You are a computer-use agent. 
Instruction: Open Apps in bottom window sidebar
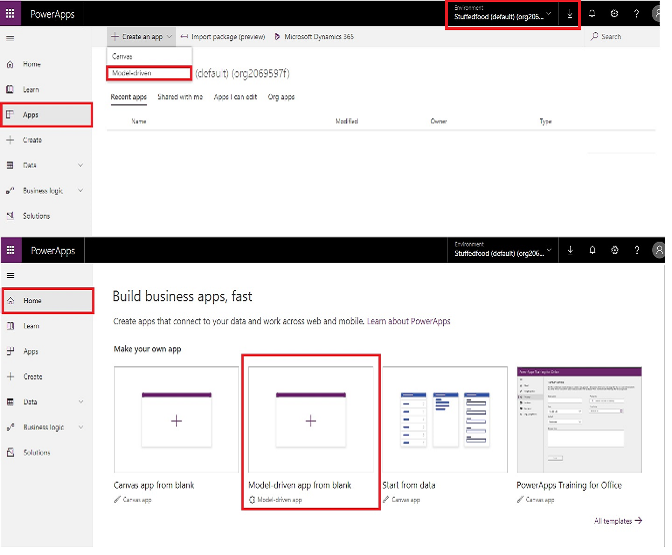pos(47,351)
